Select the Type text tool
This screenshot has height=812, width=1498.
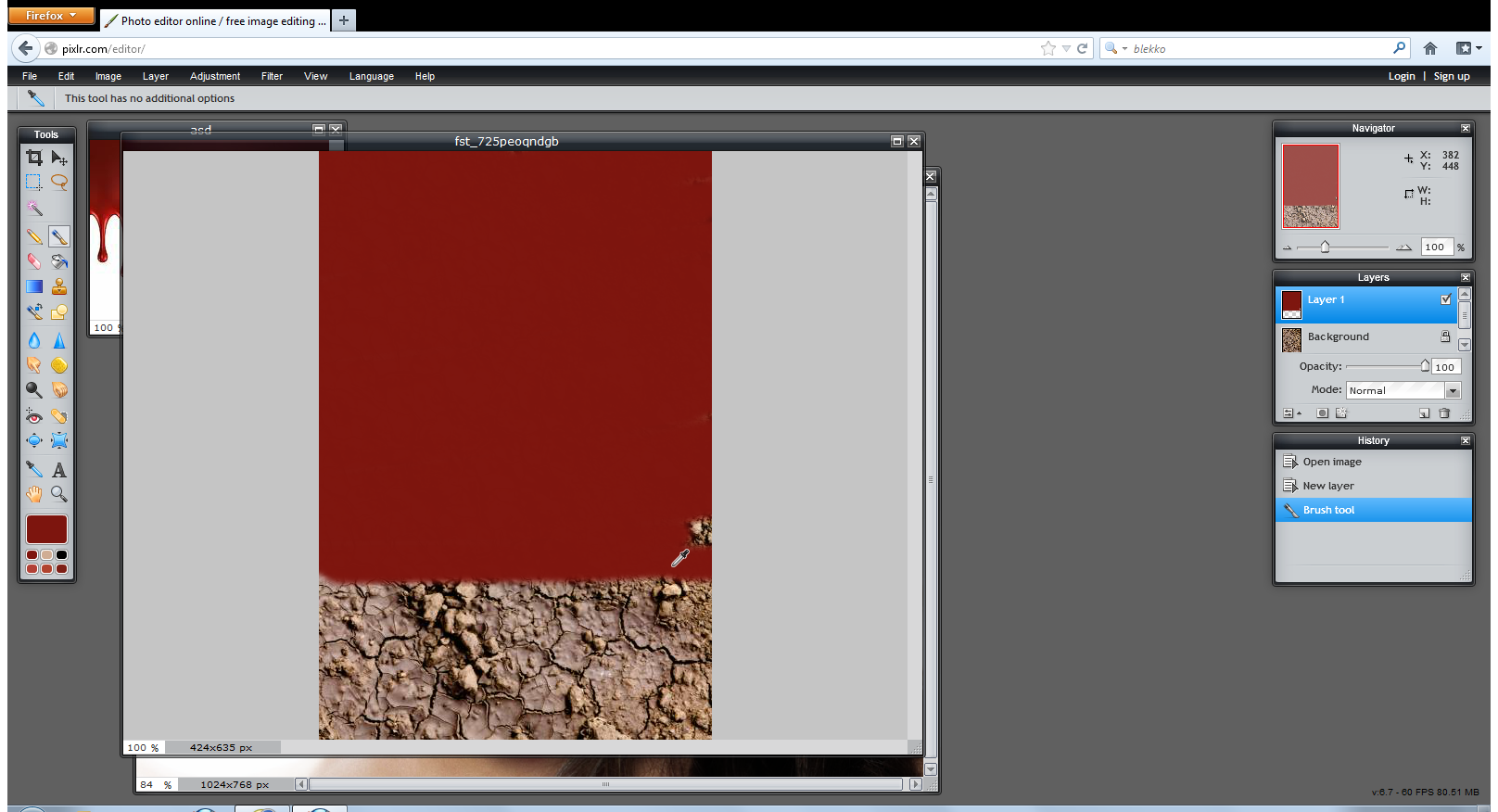[x=59, y=469]
